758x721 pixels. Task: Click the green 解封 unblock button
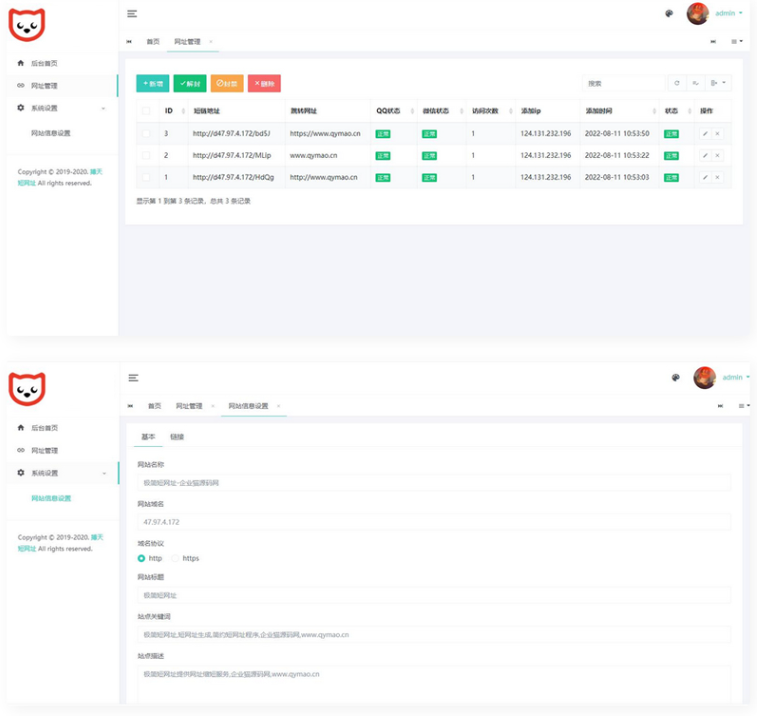190,84
